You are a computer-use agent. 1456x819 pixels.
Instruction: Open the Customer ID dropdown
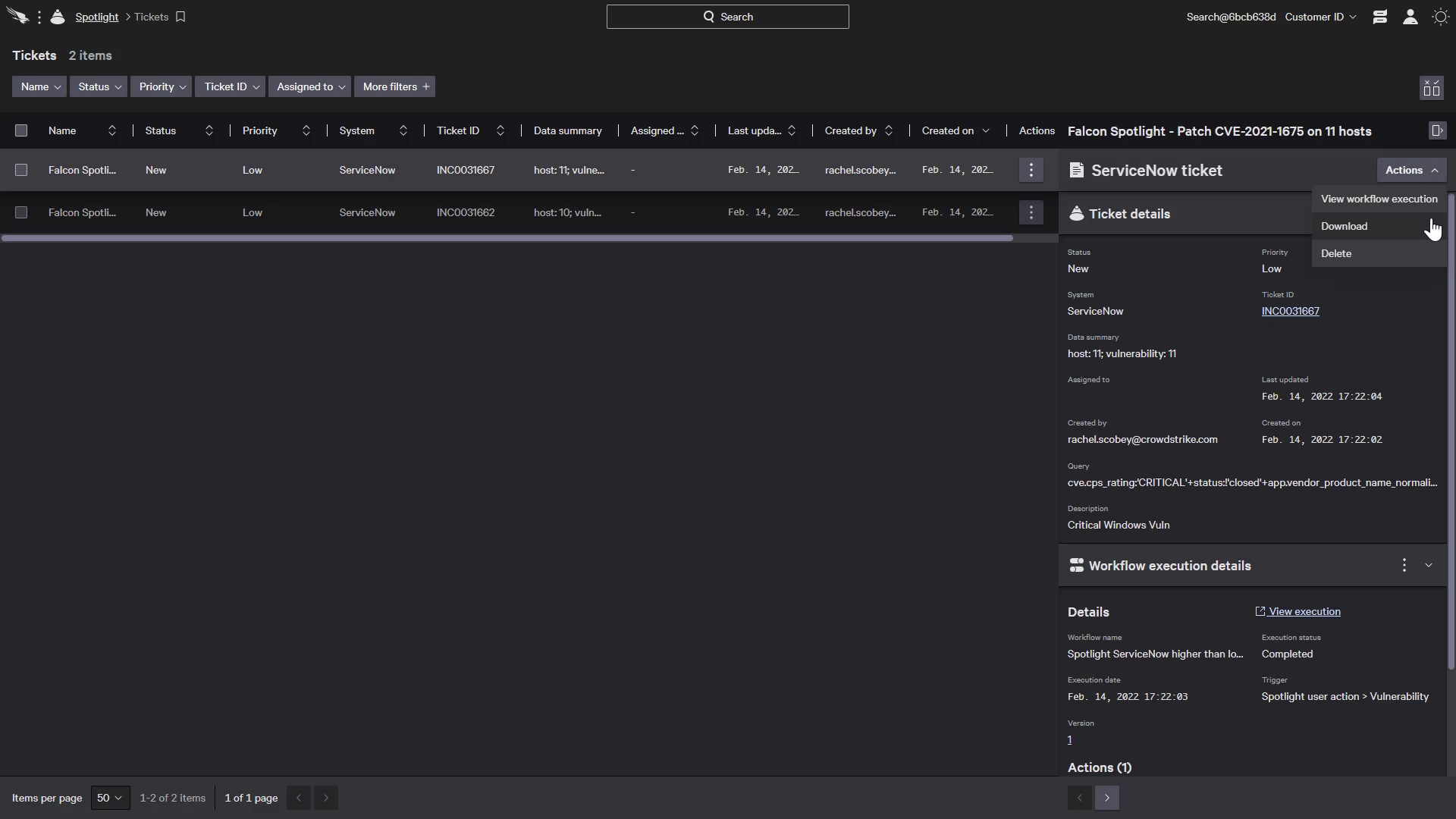pyautogui.click(x=1320, y=17)
